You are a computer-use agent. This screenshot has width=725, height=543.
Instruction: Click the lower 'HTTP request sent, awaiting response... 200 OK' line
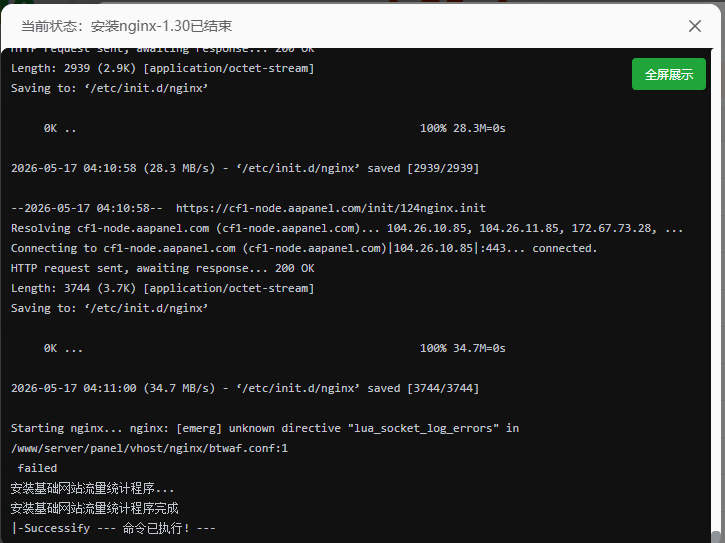pyautogui.click(x=162, y=268)
